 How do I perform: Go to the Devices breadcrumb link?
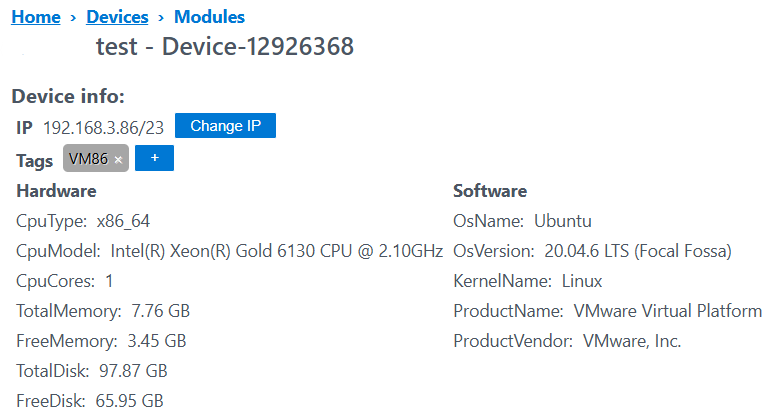click(117, 17)
